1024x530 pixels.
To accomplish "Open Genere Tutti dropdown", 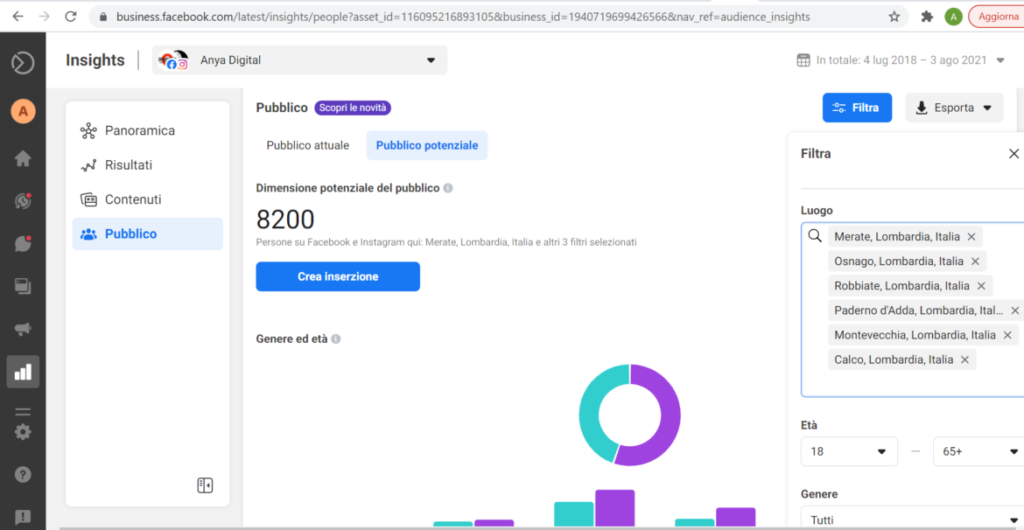I will [x=912, y=520].
